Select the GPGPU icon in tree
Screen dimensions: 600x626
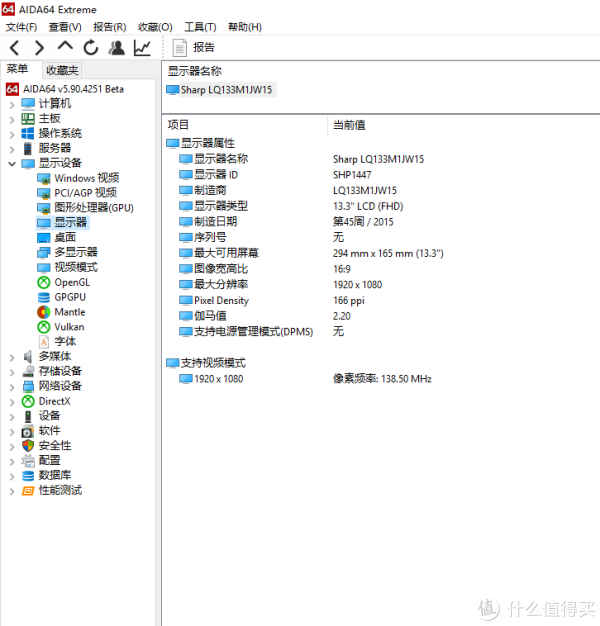point(44,297)
